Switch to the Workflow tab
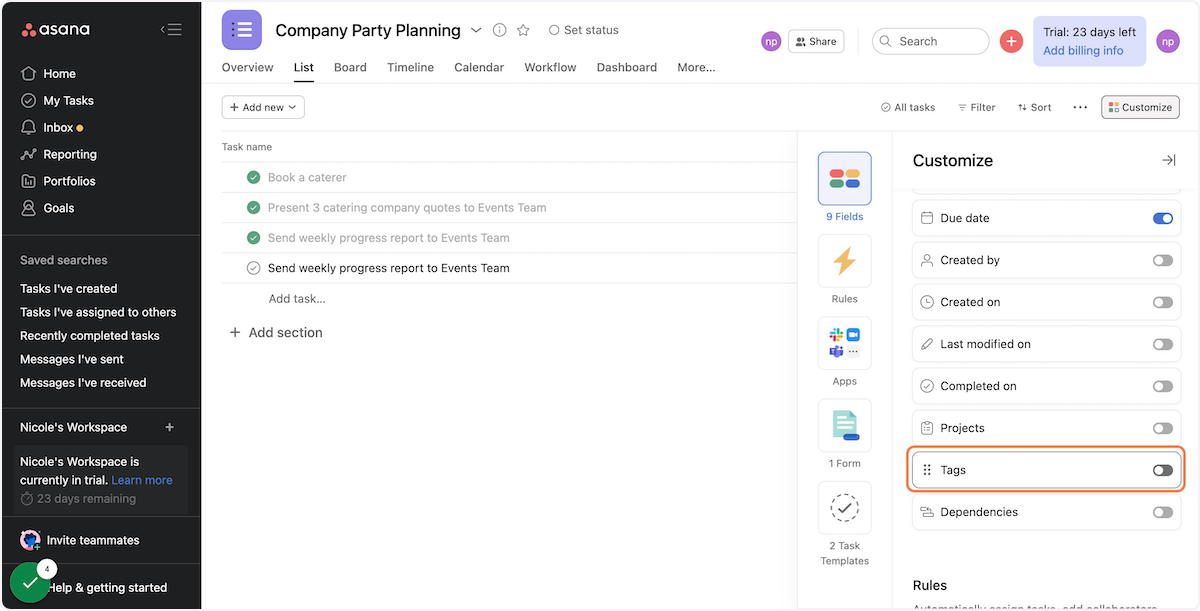Screen dimensions: 1200x611 pos(550,67)
